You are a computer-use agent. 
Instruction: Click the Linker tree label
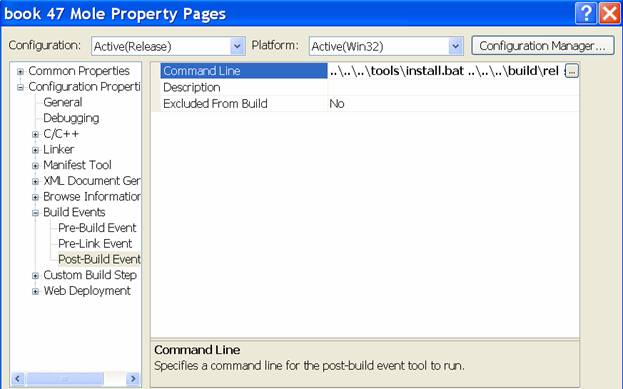point(58,149)
